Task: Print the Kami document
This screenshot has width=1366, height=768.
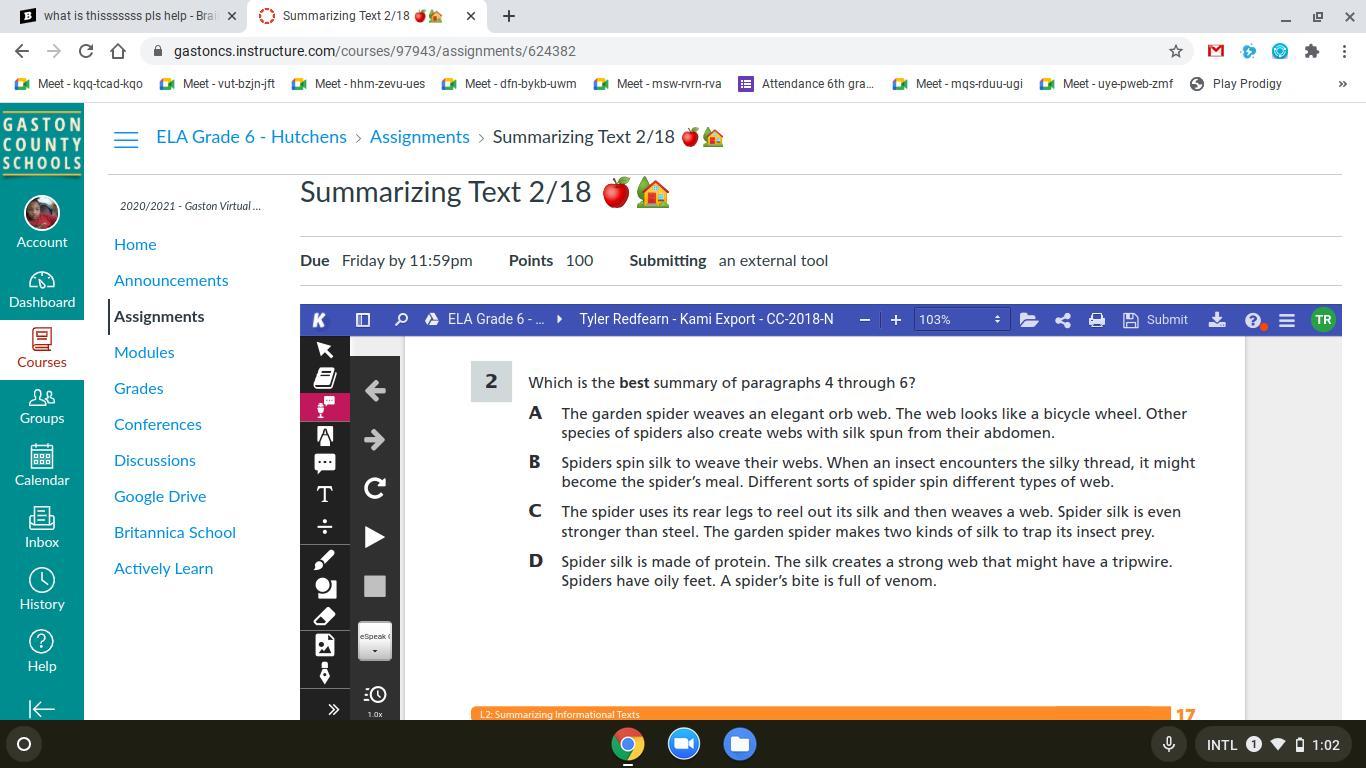Action: click(x=1097, y=320)
